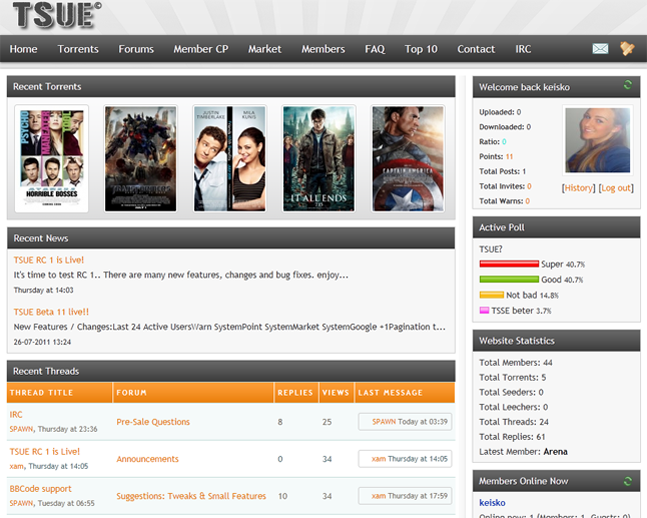Image resolution: width=647 pixels, height=518 pixels.
Task: Click the Recent Torrents panel header
Action: click(231, 86)
